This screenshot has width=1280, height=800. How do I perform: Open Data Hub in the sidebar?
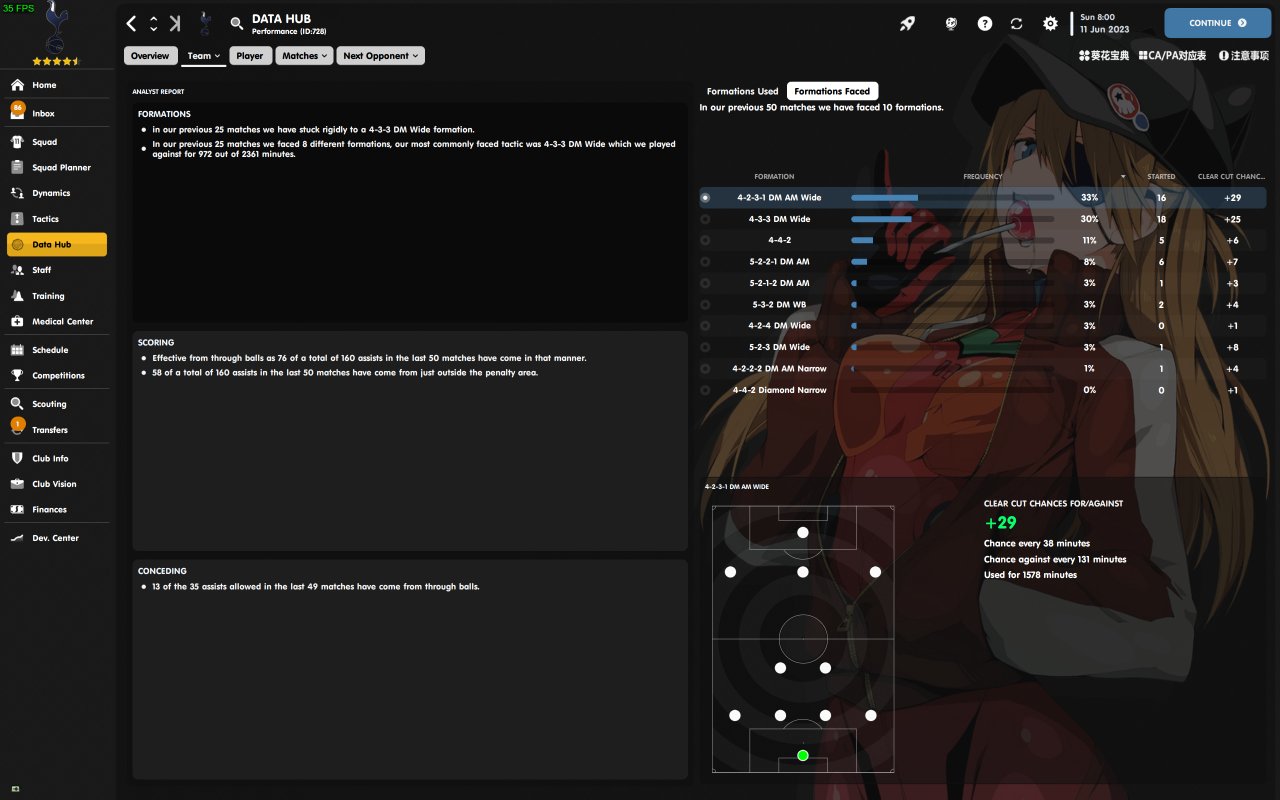[57, 245]
